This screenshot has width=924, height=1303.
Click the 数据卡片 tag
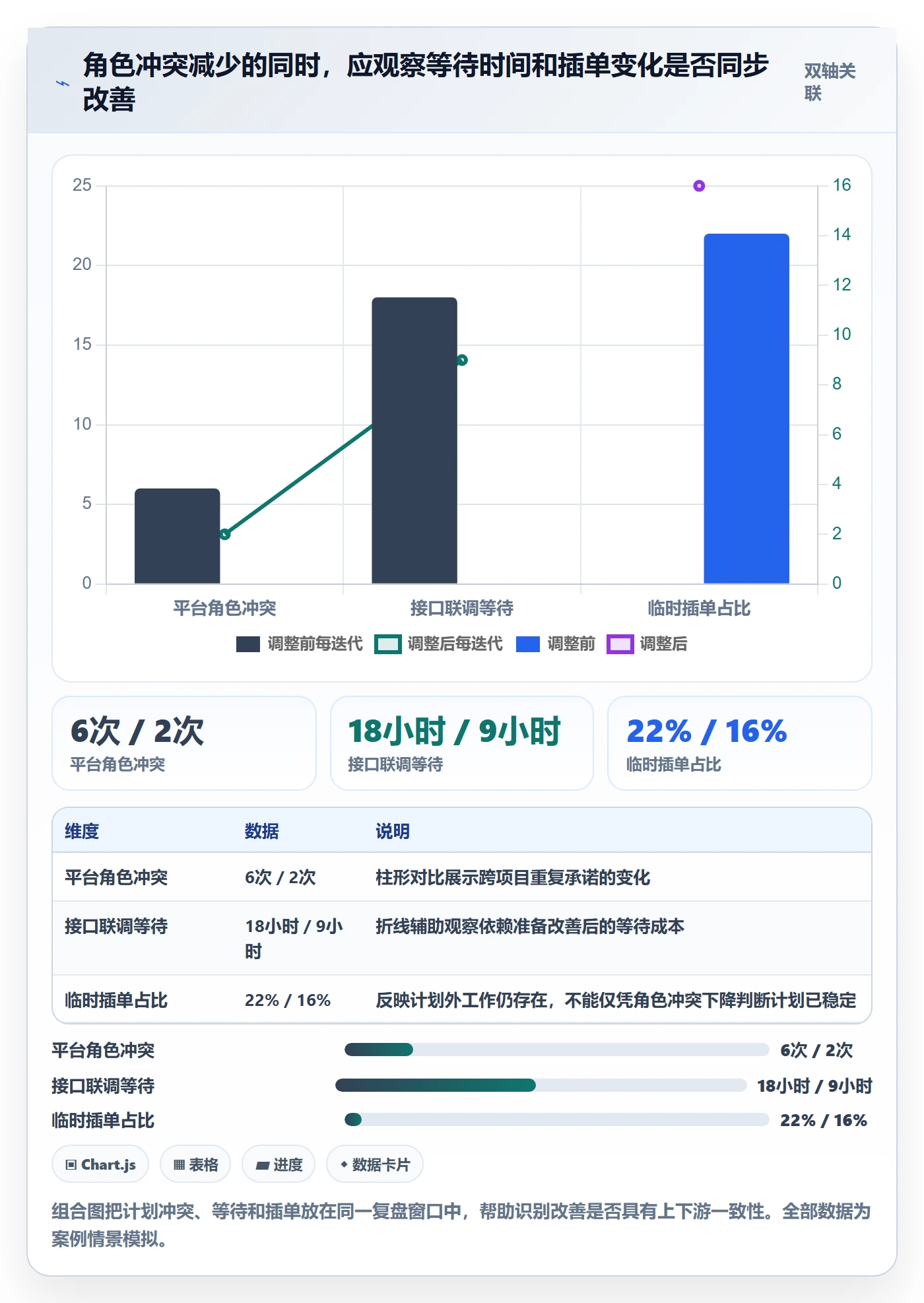click(x=375, y=1164)
